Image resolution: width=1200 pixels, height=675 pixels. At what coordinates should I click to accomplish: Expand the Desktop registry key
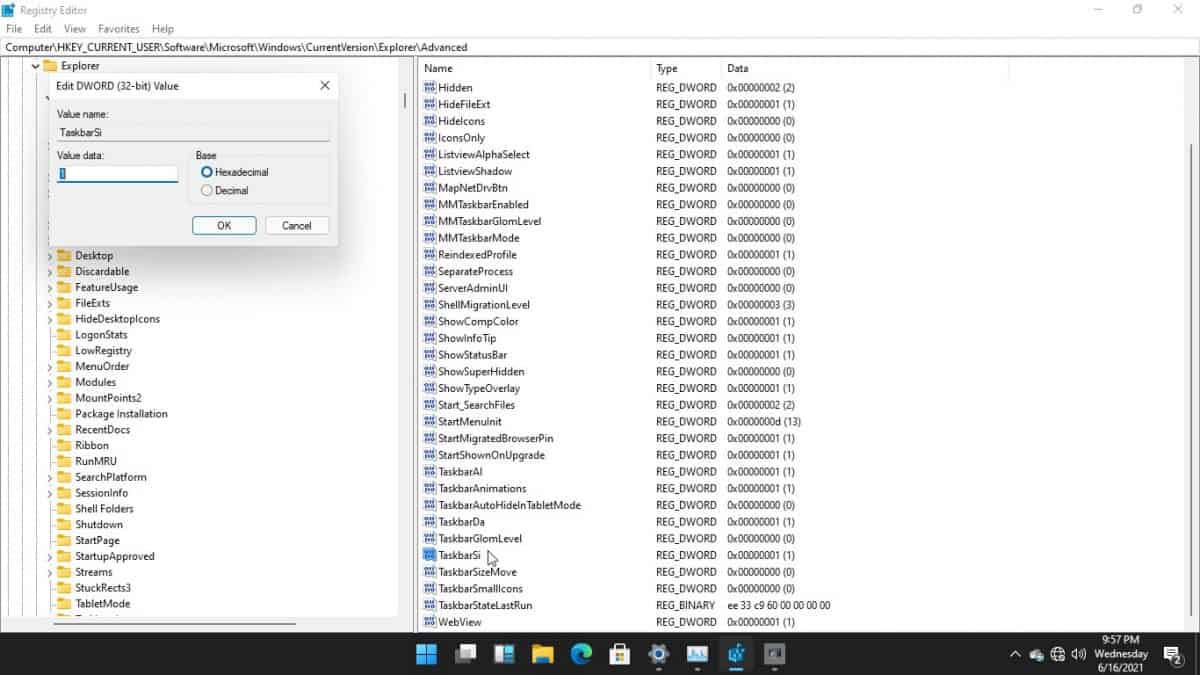(x=50, y=256)
